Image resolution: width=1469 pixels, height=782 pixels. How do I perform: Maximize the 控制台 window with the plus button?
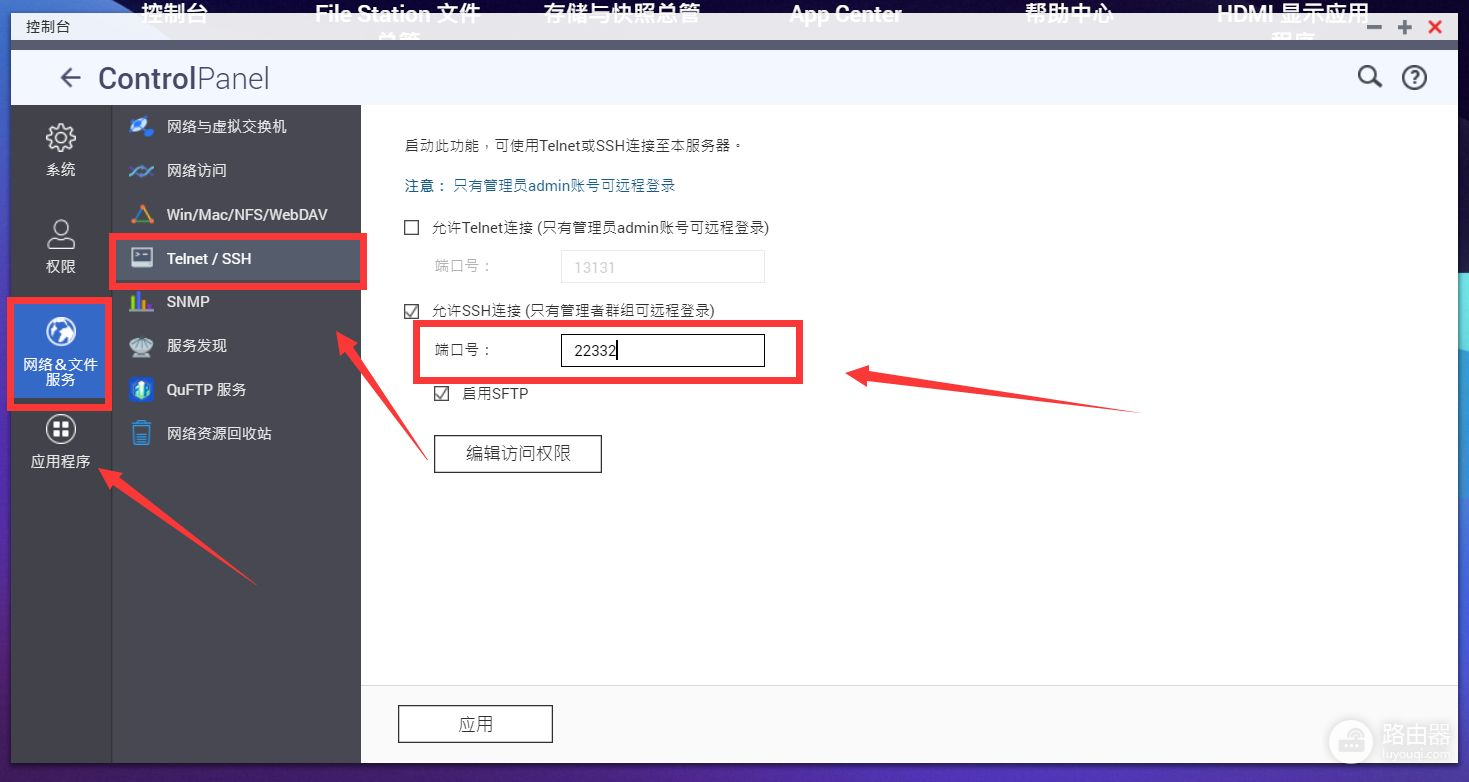1405,28
